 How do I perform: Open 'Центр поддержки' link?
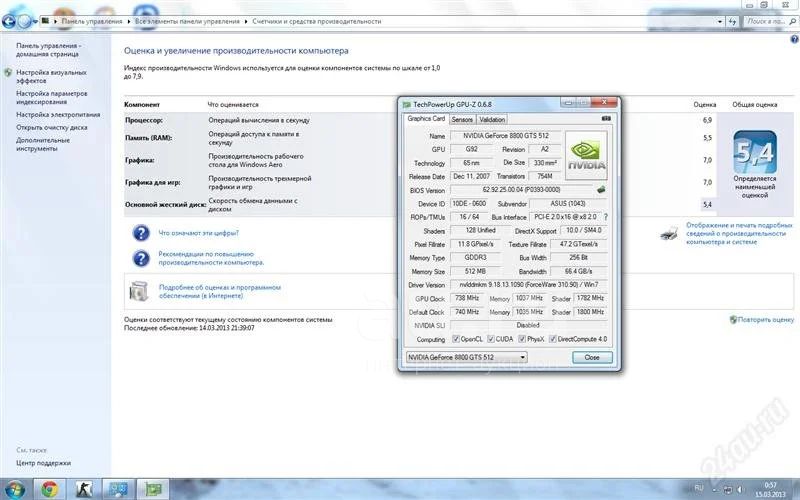[x=43, y=463]
